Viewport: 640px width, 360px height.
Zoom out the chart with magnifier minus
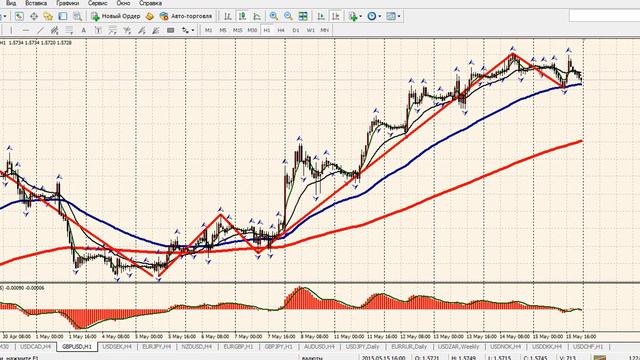click(x=288, y=16)
